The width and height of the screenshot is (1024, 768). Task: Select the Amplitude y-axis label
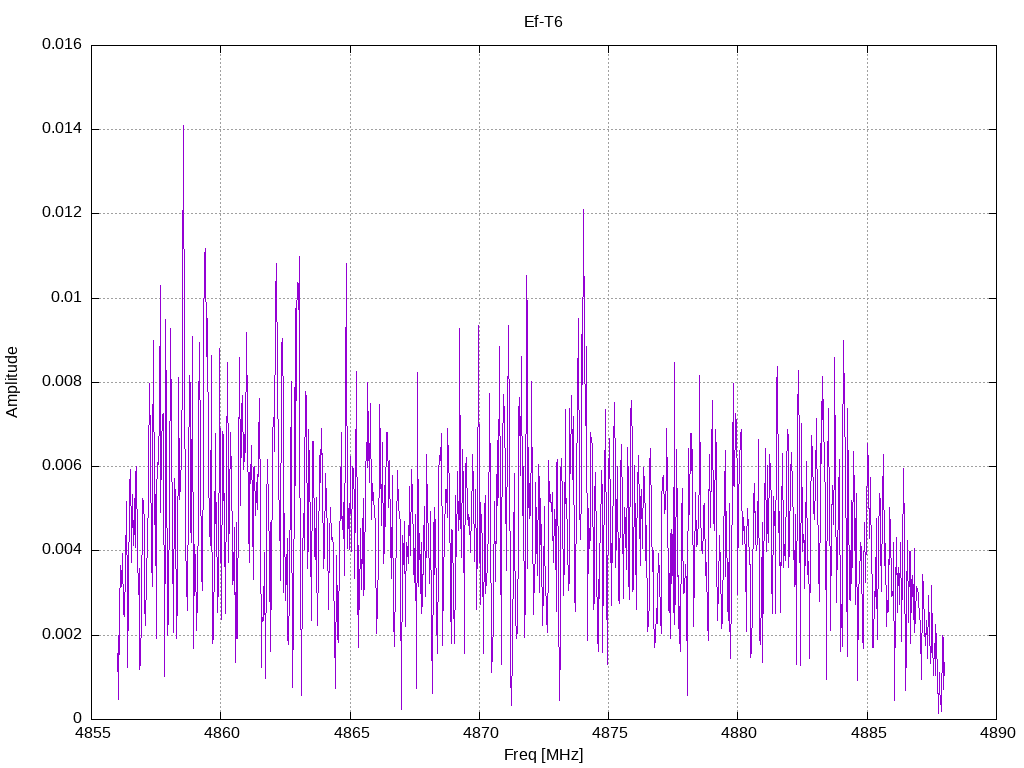[12, 382]
